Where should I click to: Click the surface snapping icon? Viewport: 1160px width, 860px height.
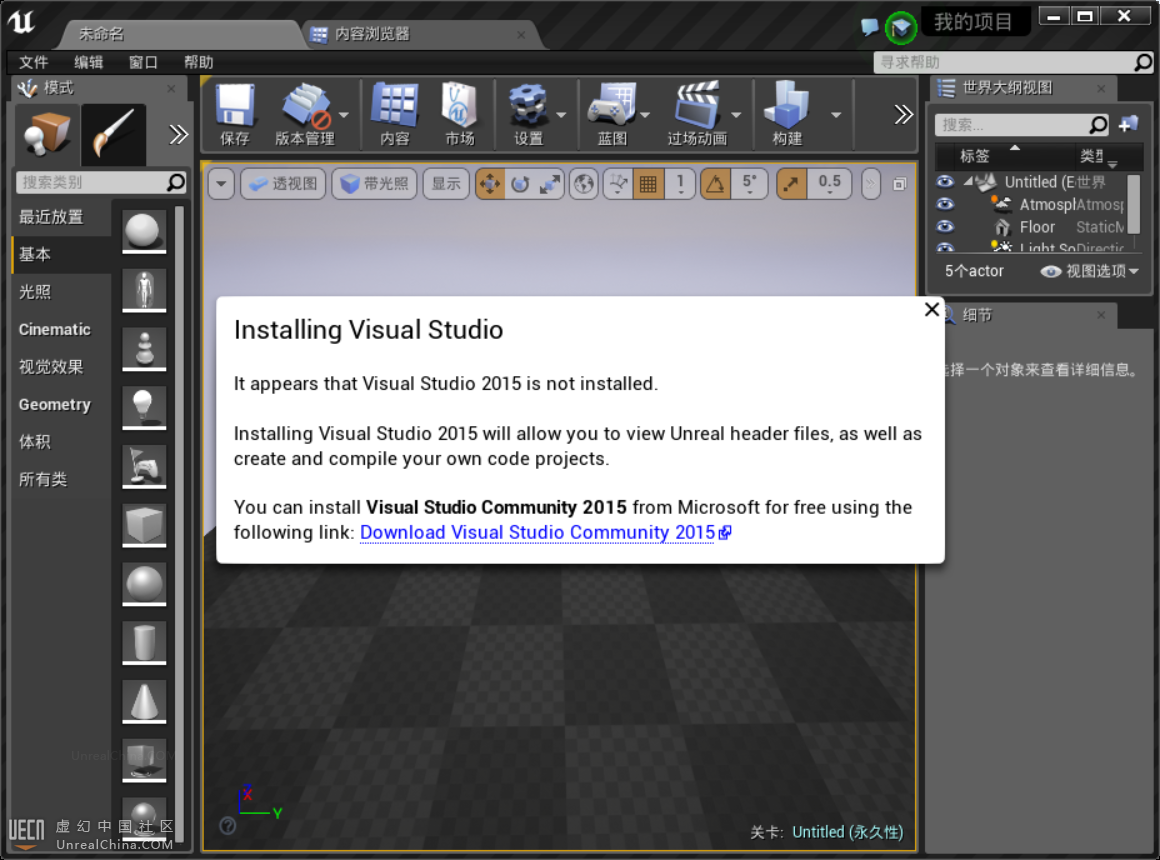618,184
